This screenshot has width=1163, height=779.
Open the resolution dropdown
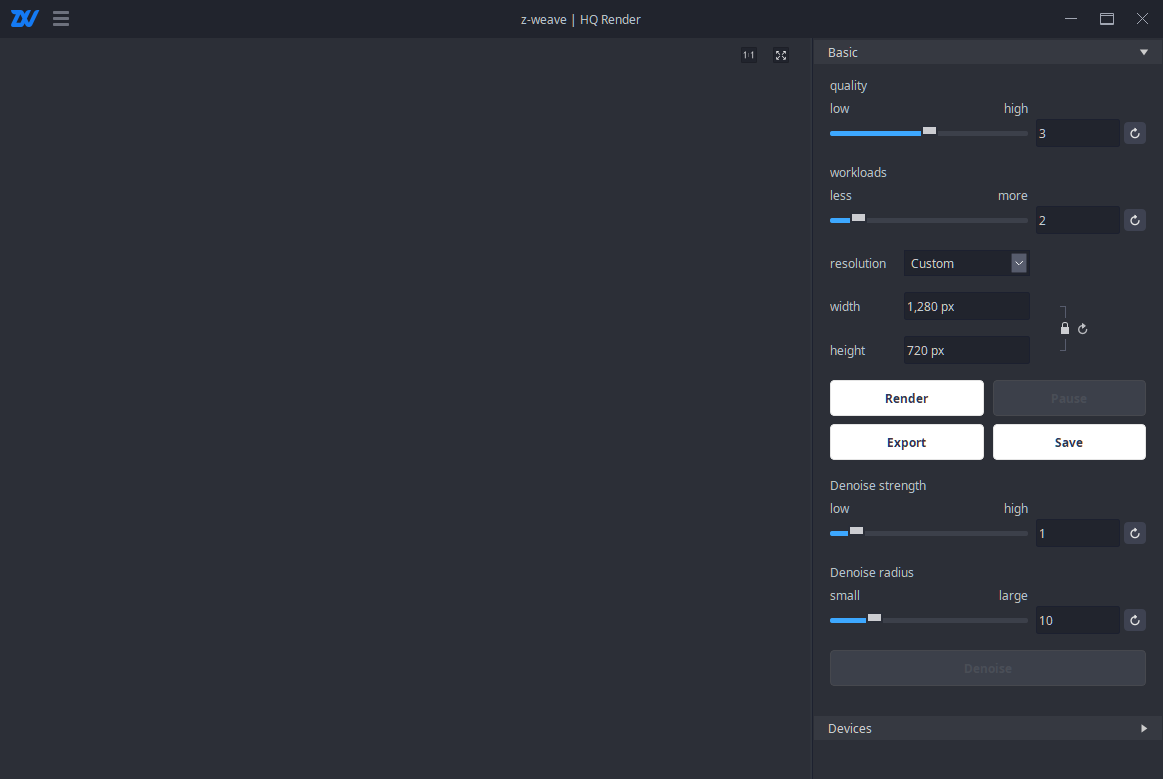click(x=966, y=263)
